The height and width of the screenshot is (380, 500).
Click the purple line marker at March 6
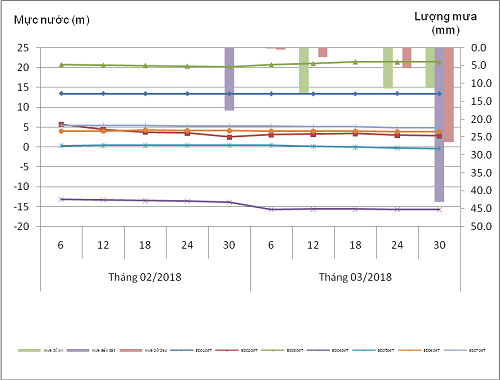coord(271,209)
